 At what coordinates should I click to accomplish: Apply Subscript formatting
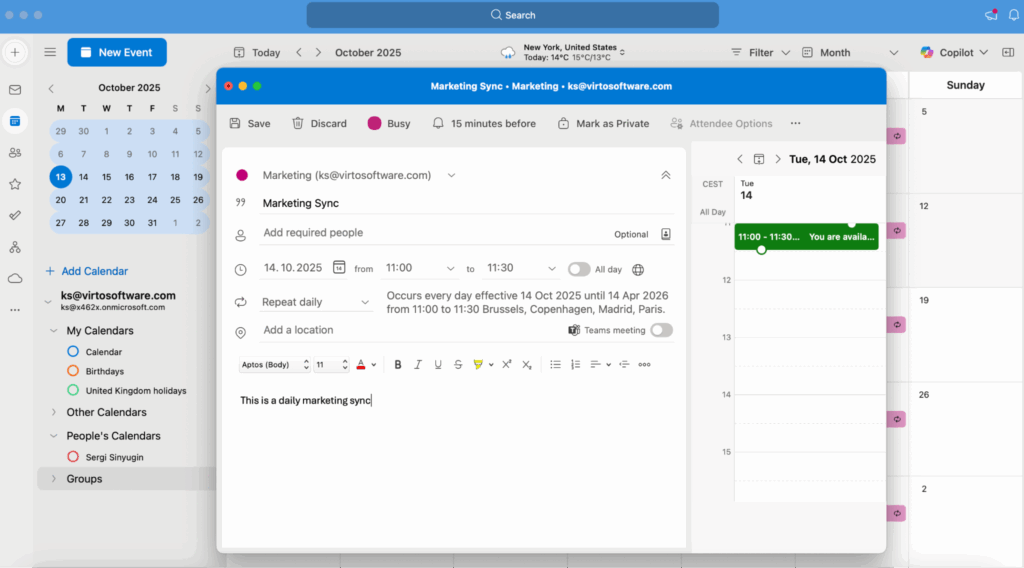(526, 364)
